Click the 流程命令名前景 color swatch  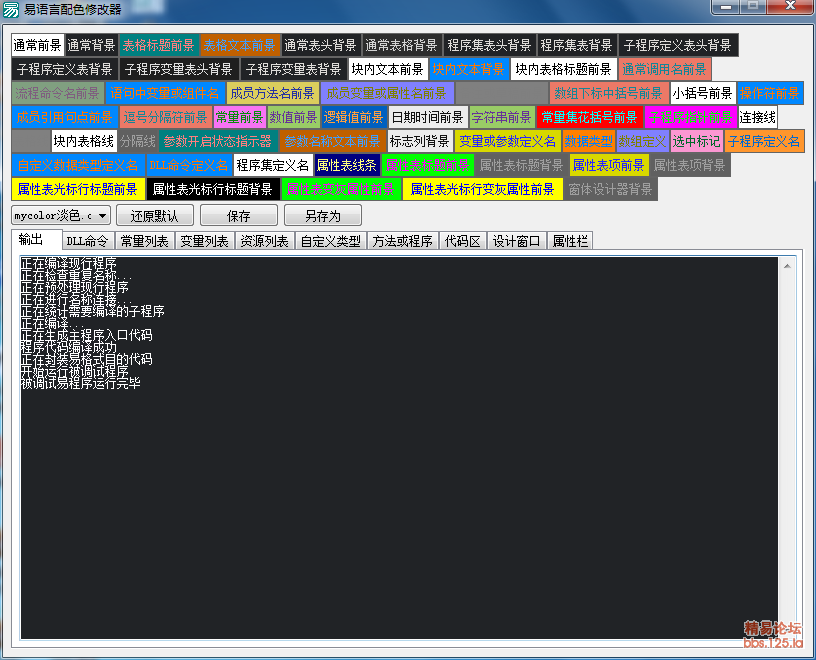click(x=58, y=93)
